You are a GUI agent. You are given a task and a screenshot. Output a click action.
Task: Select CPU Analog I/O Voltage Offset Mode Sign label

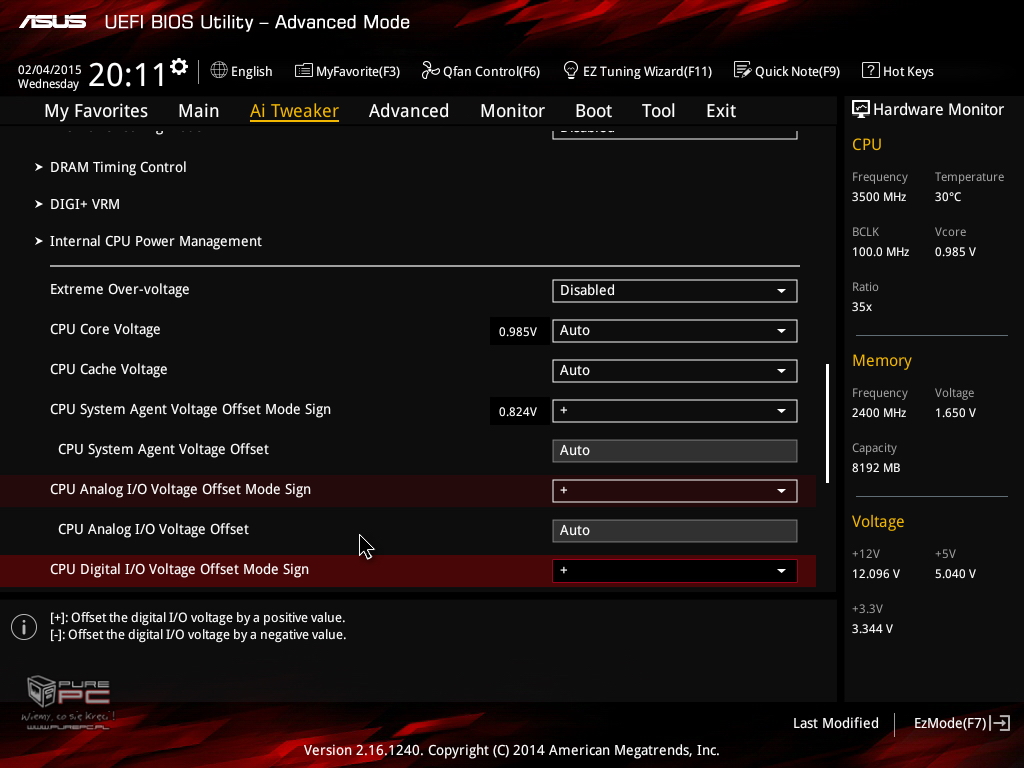pyautogui.click(x=180, y=489)
